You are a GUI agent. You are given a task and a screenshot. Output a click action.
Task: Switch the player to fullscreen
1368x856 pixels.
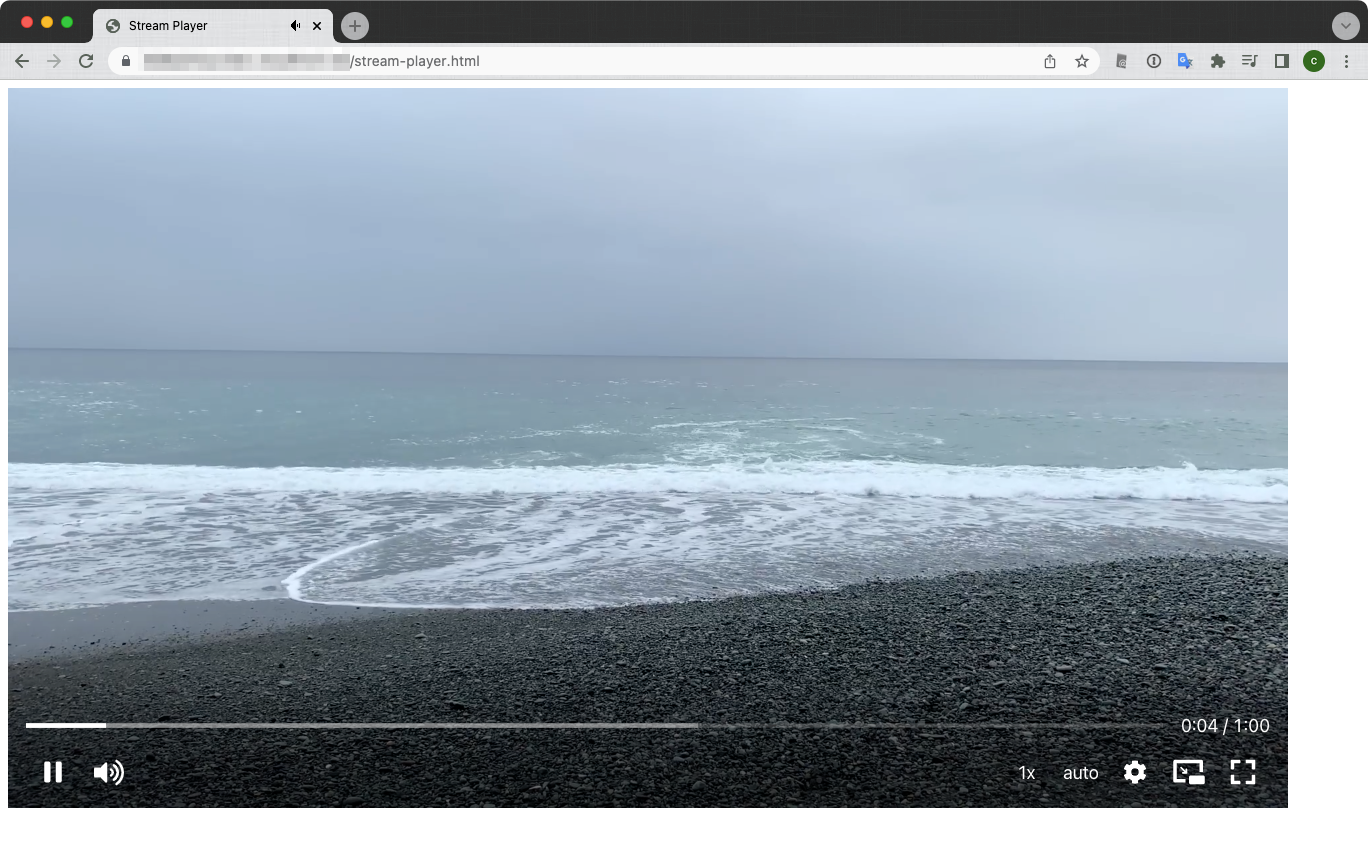(x=1243, y=772)
